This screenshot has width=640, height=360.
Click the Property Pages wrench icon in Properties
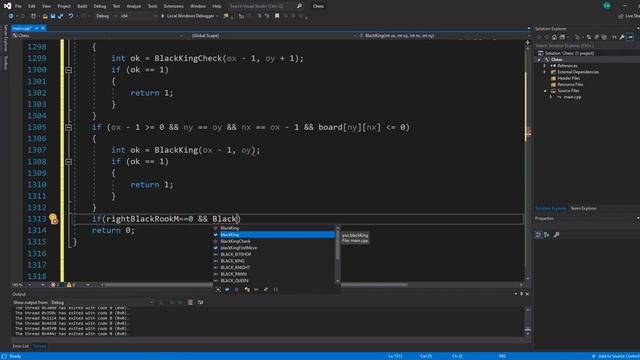557,235
